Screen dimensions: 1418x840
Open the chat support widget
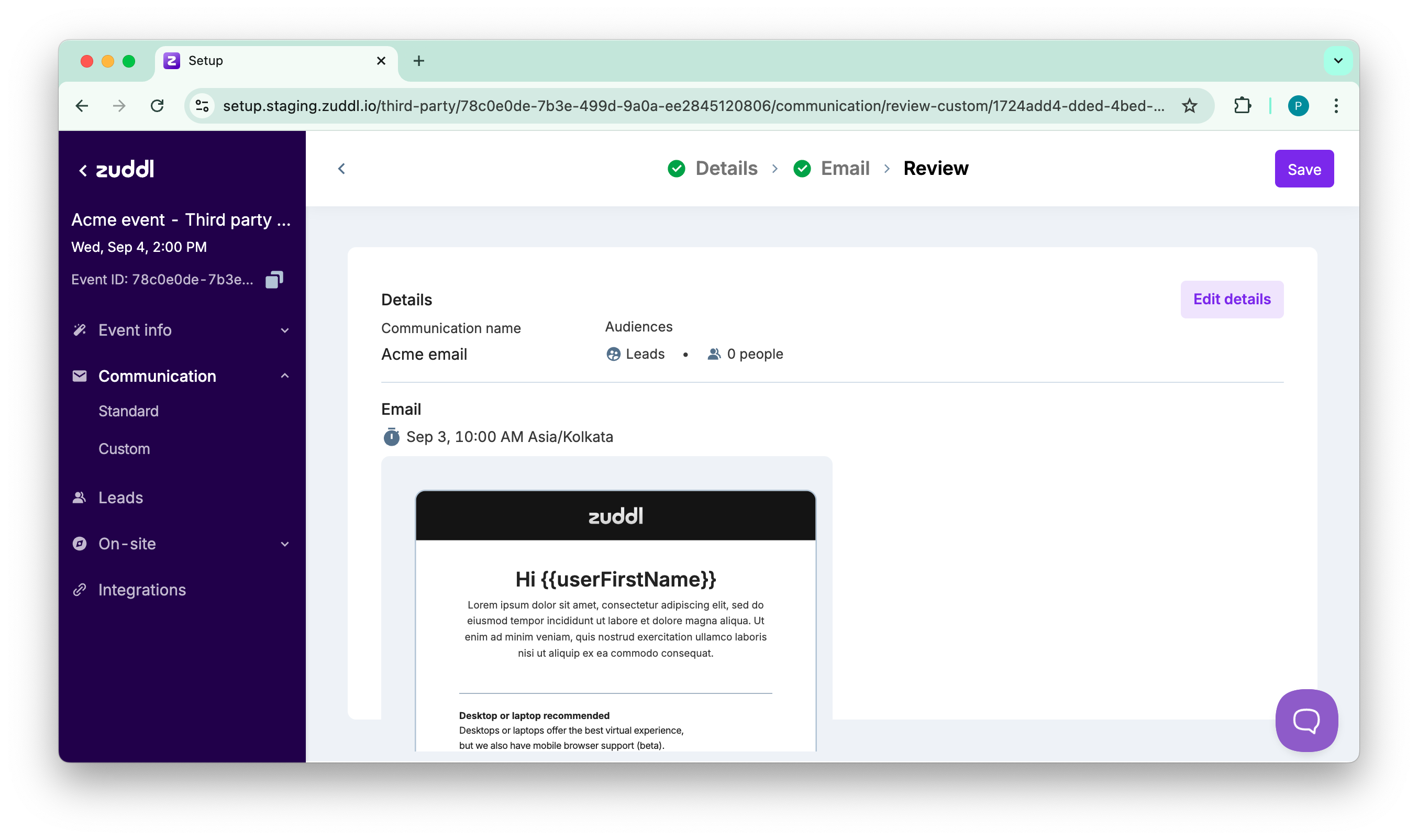pos(1306,720)
